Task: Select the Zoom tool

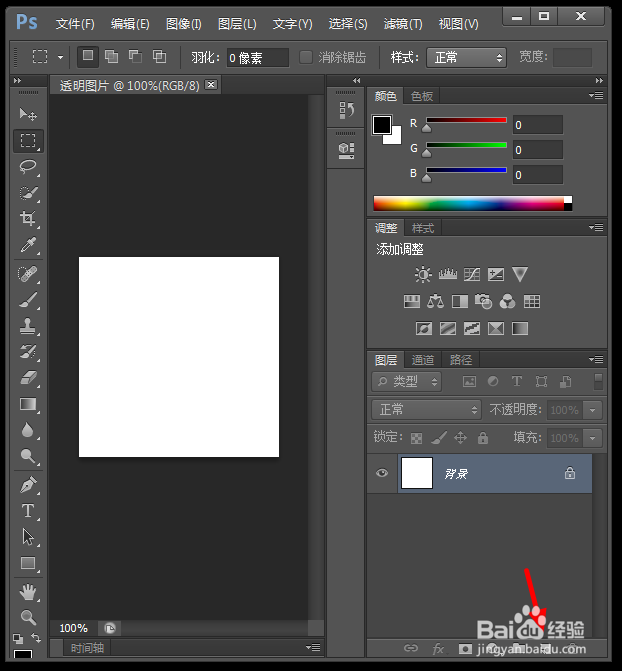Action: tap(28, 618)
